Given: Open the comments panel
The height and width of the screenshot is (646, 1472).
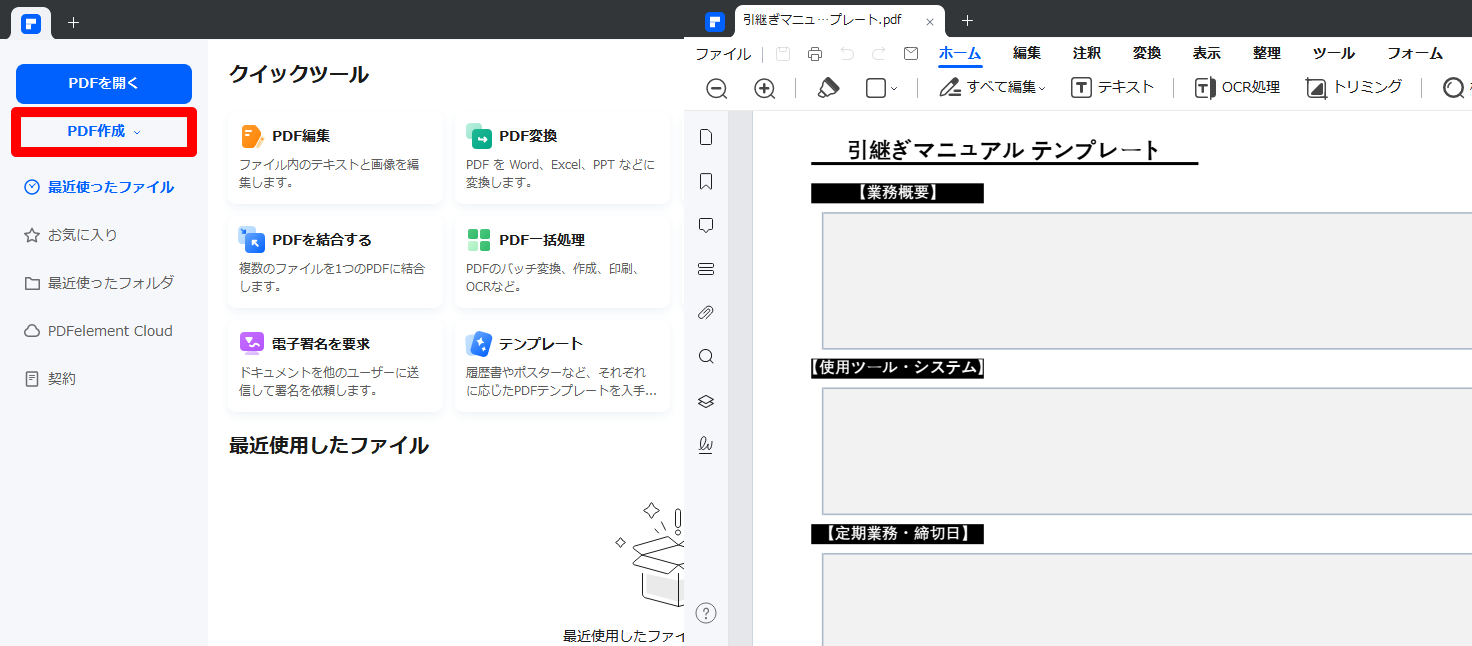Looking at the screenshot, I should coord(706,225).
